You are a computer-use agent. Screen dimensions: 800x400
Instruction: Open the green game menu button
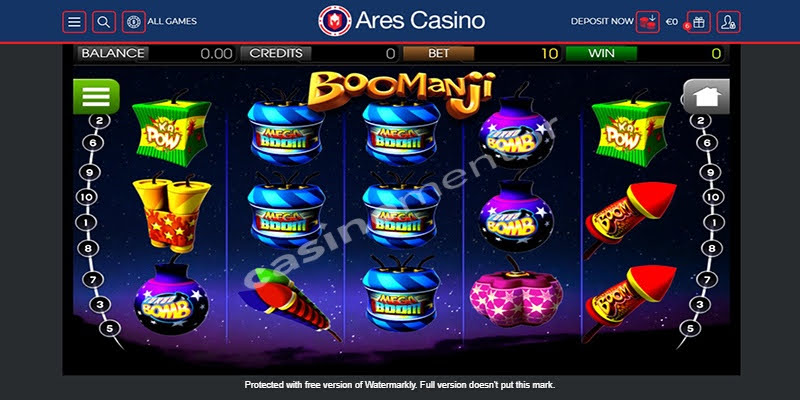coord(96,96)
